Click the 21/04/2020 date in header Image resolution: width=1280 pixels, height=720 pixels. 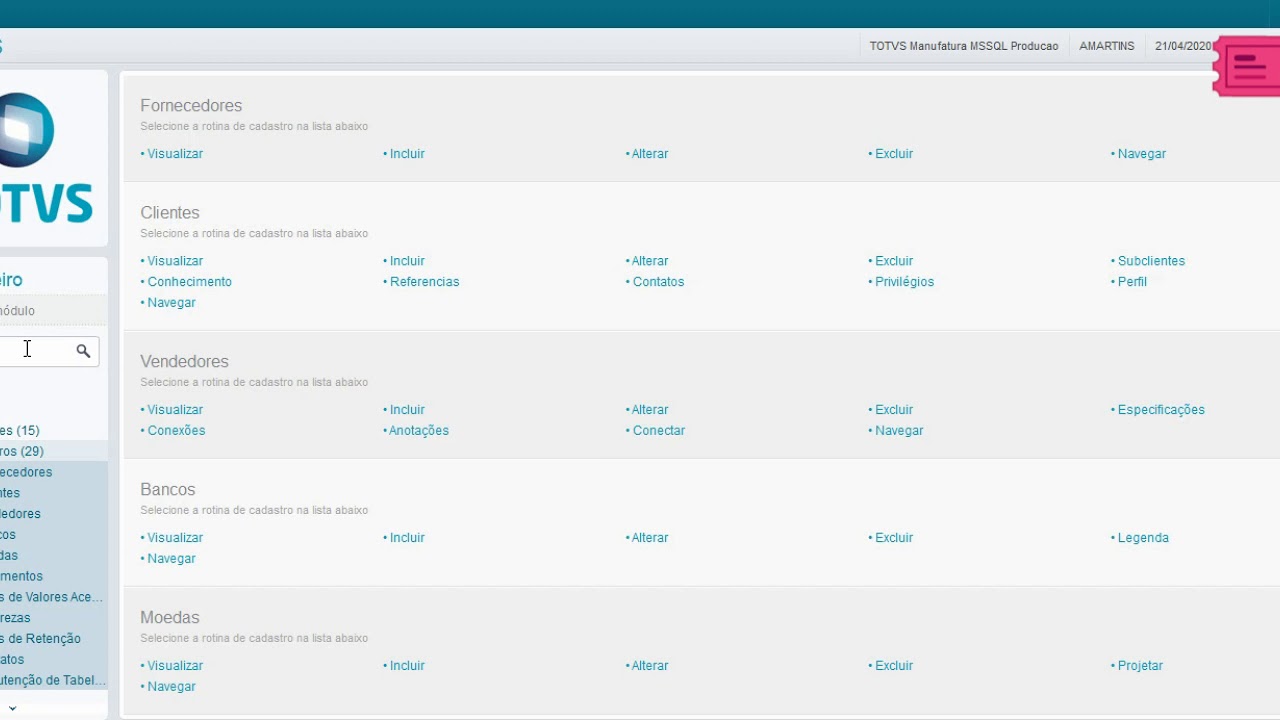point(1184,46)
